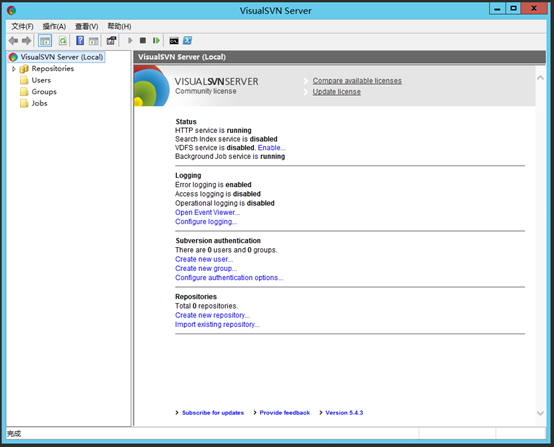This screenshot has height=447, width=554.
Task: Open Compare available licenses link
Action: click(357, 81)
